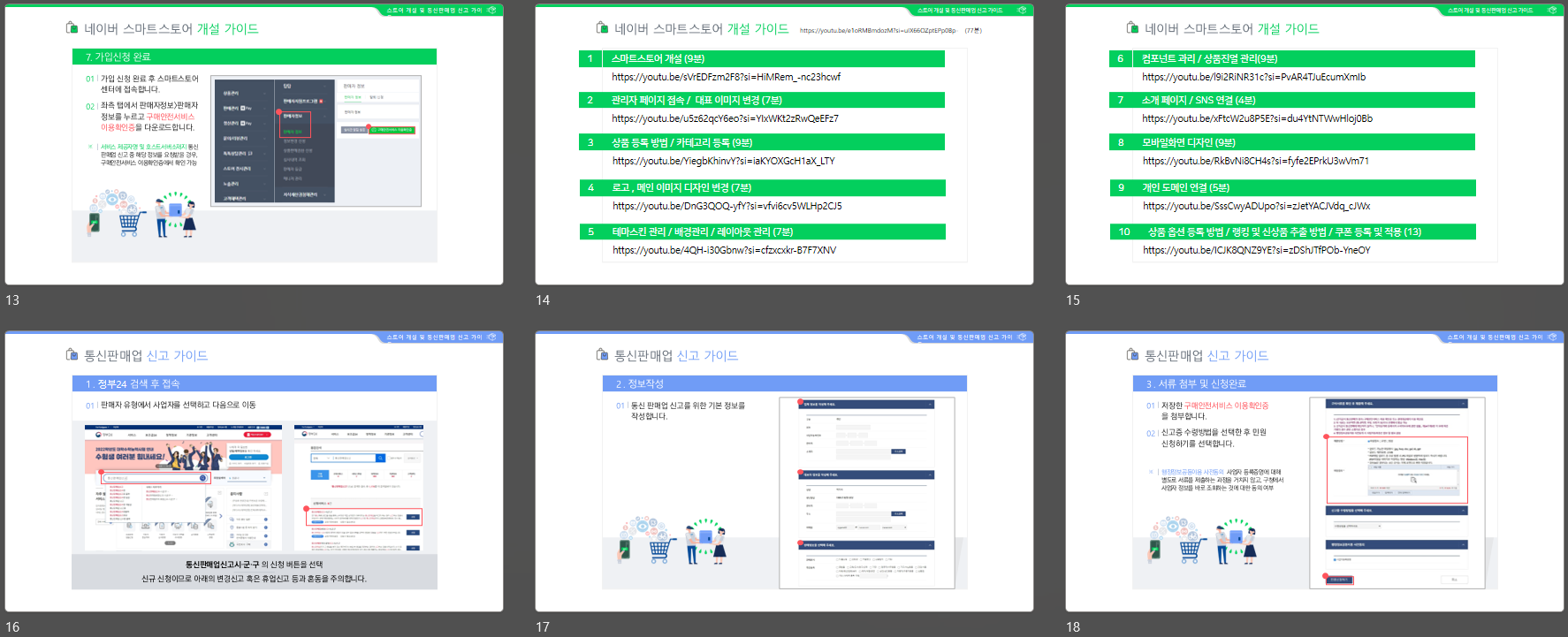The width and height of the screenshot is (1568, 637).
Task: Click the cube icon in slide 18's header tab
Action: pyautogui.click(x=1552, y=337)
